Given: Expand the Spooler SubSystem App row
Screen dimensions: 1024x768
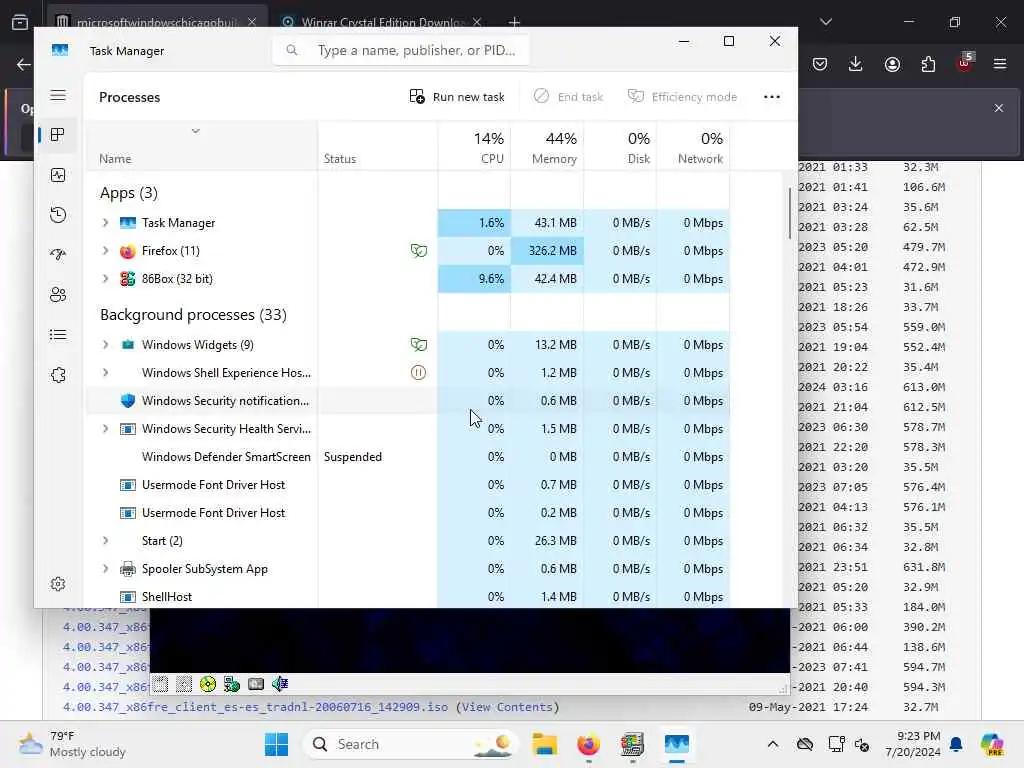Looking at the screenshot, I should coord(105,569).
